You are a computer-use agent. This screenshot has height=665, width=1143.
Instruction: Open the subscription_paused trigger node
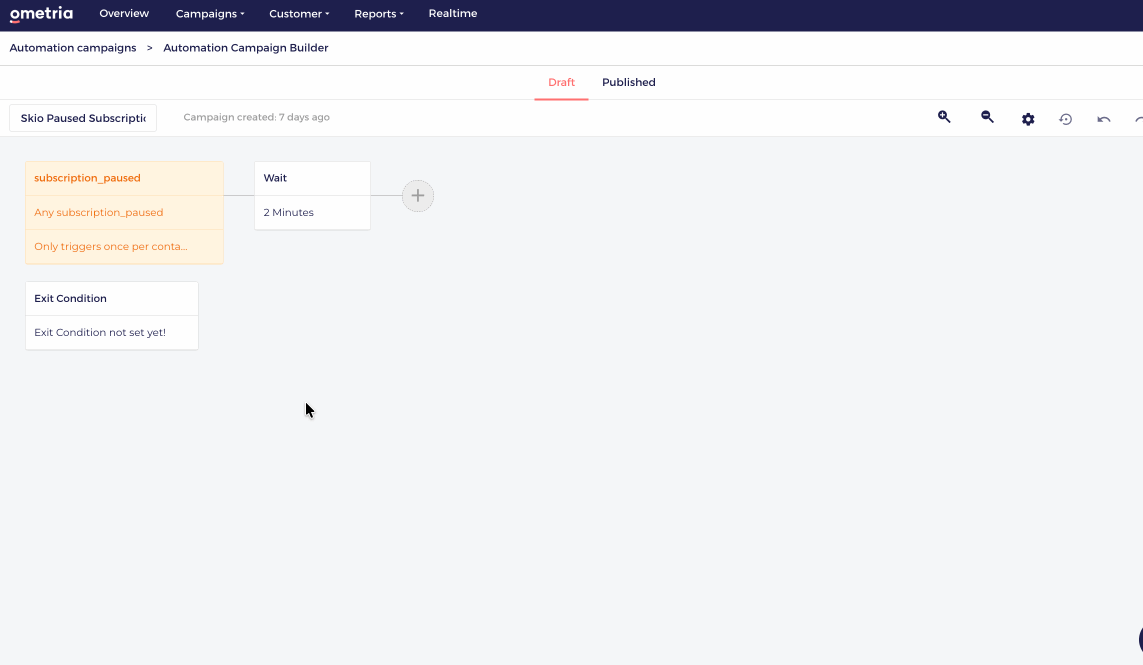tap(124, 178)
